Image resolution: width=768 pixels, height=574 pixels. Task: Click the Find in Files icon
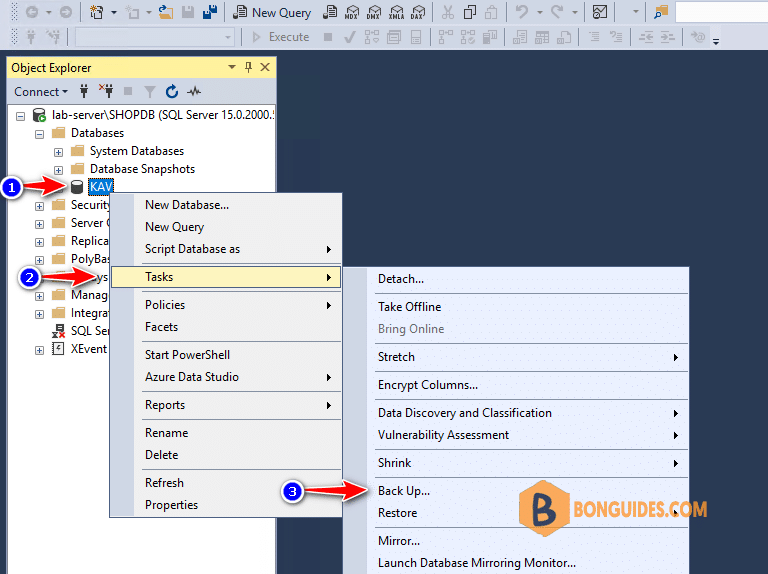click(661, 12)
